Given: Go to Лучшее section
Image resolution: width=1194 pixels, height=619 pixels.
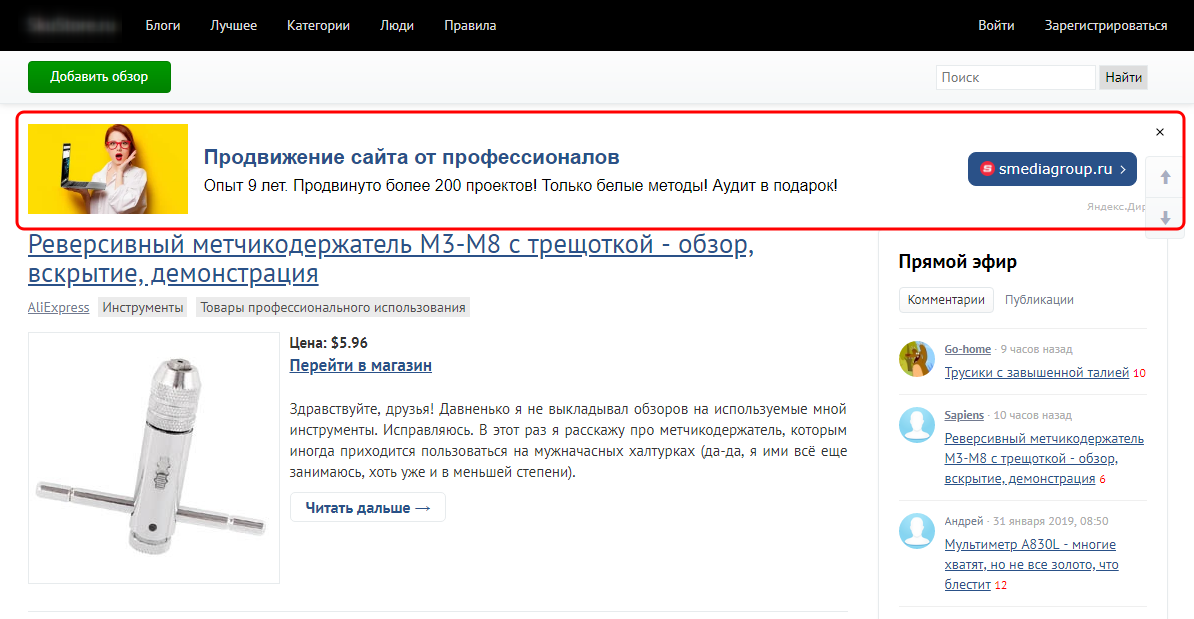Looking at the screenshot, I should pos(233,26).
